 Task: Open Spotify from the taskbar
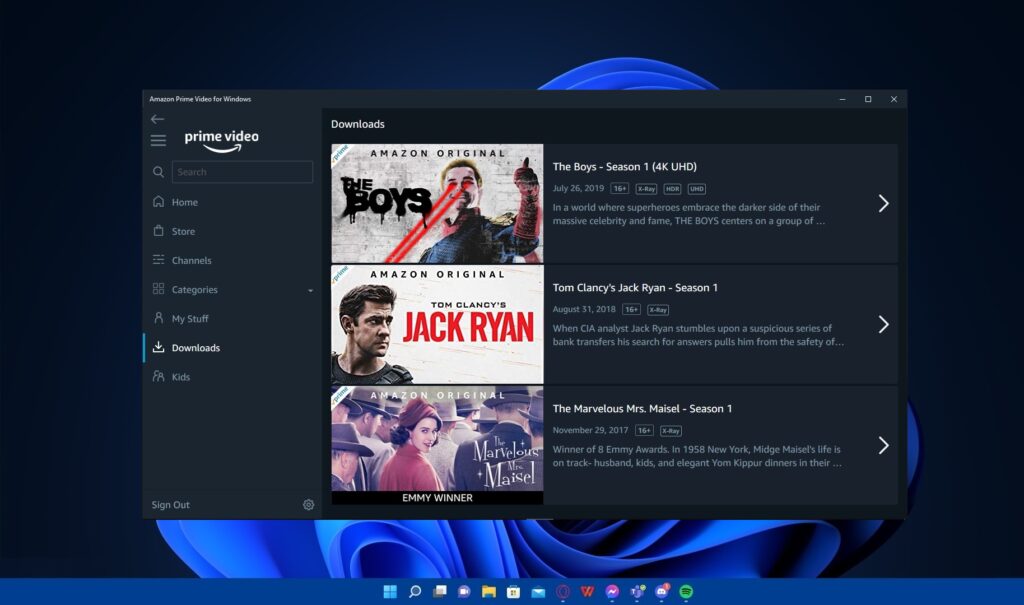pos(686,591)
